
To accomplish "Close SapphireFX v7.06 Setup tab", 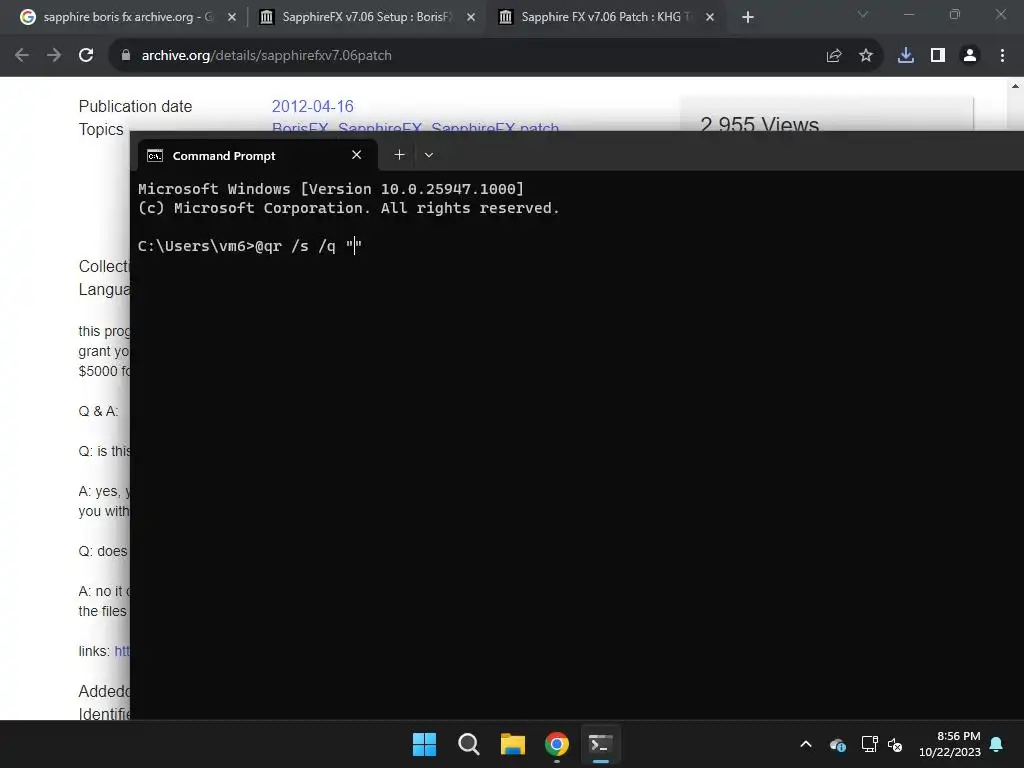I will click(471, 17).
